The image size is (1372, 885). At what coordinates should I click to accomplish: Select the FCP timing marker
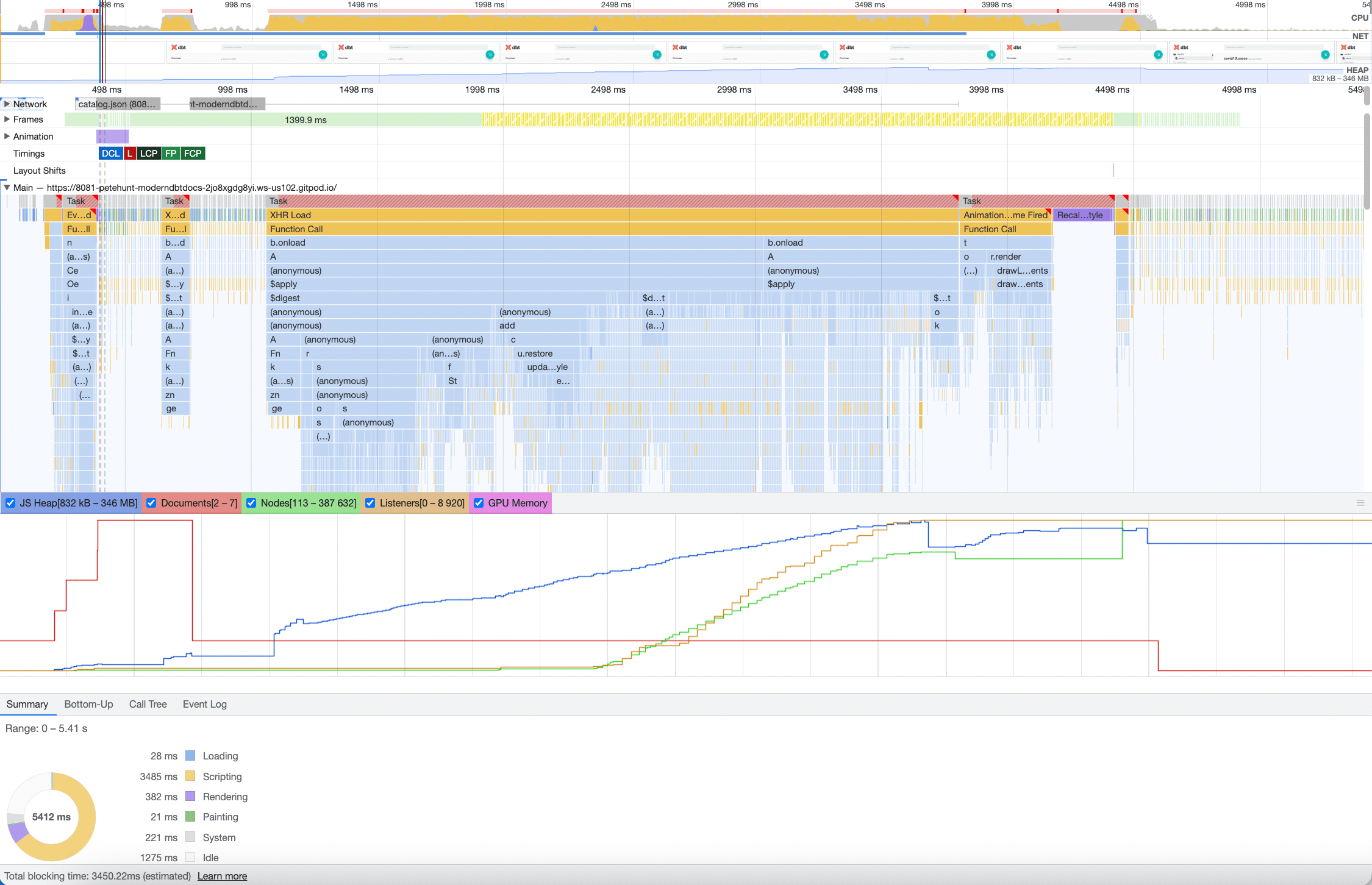click(193, 154)
